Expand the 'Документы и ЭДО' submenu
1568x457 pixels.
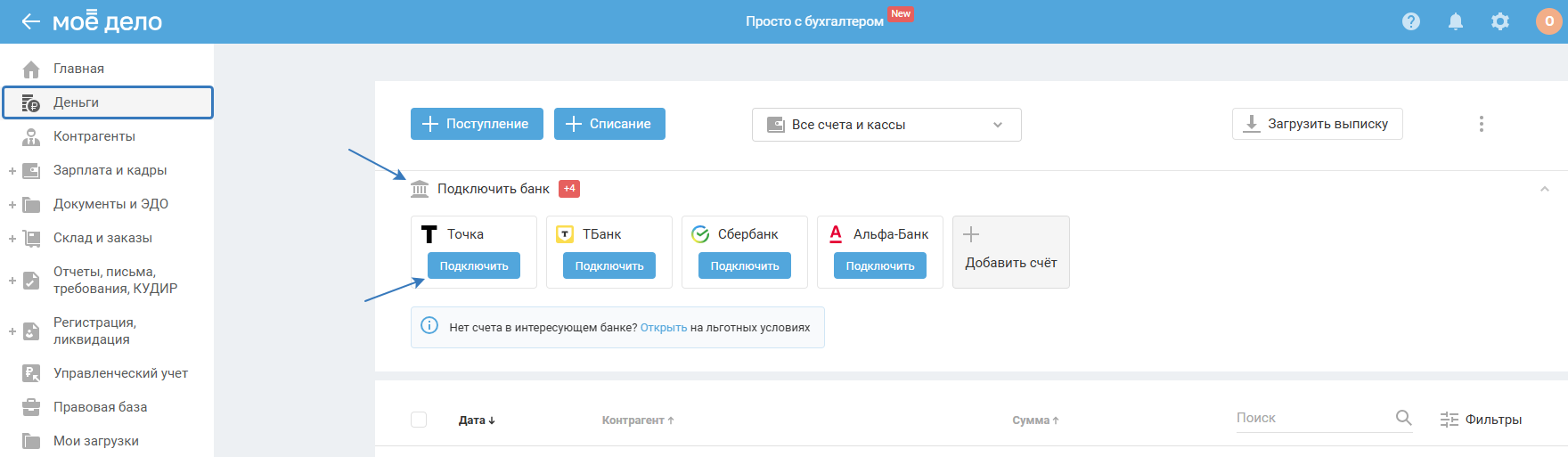pyautogui.click(x=12, y=204)
